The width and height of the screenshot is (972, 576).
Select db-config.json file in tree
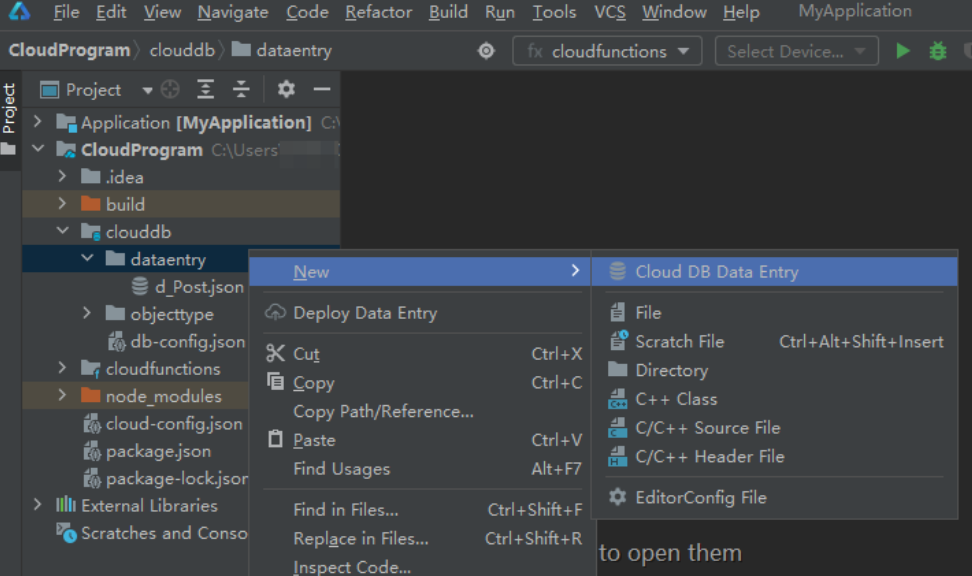177,341
